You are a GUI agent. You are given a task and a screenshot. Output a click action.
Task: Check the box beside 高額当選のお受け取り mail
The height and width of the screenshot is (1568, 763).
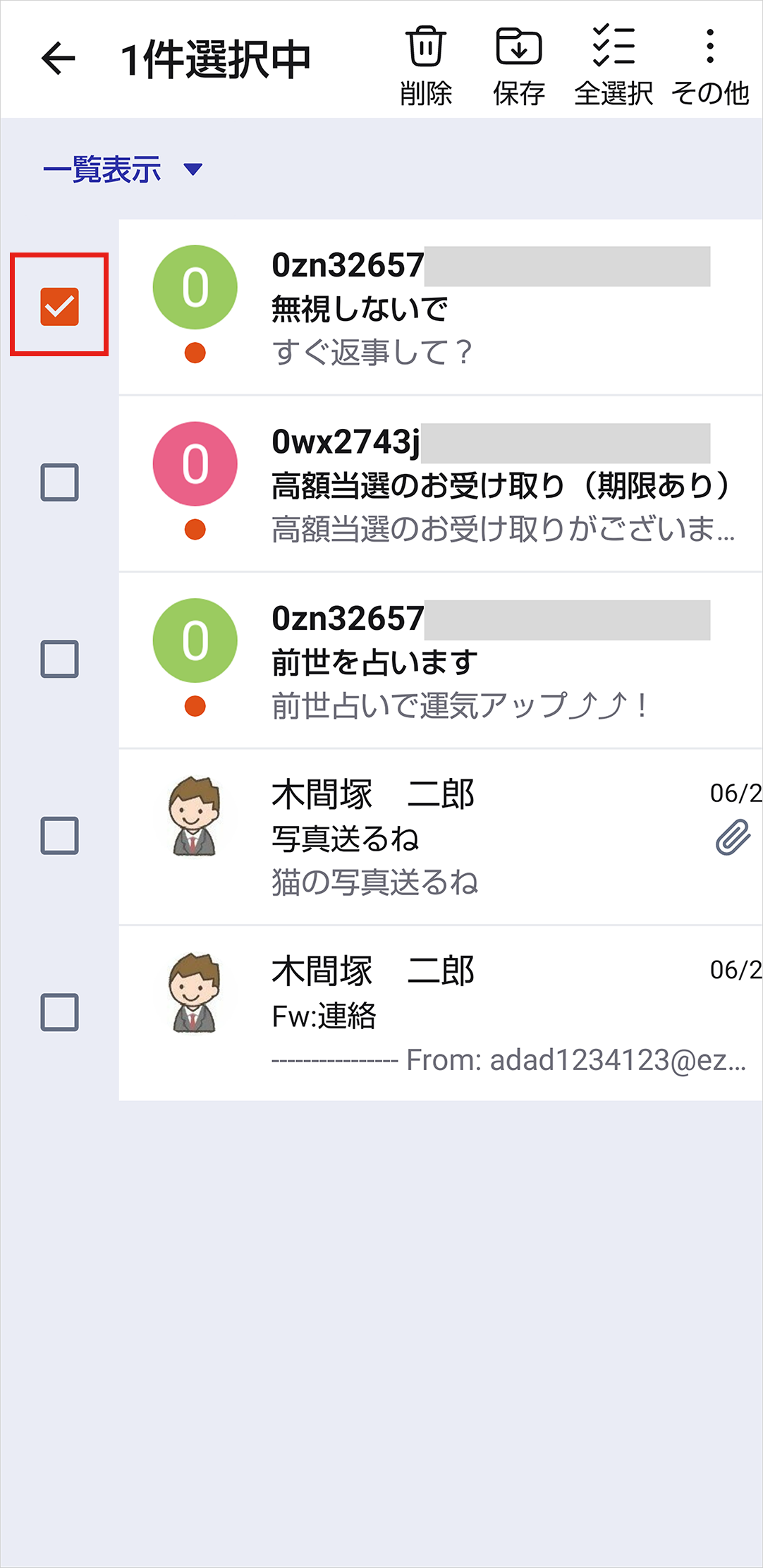[x=59, y=482]
